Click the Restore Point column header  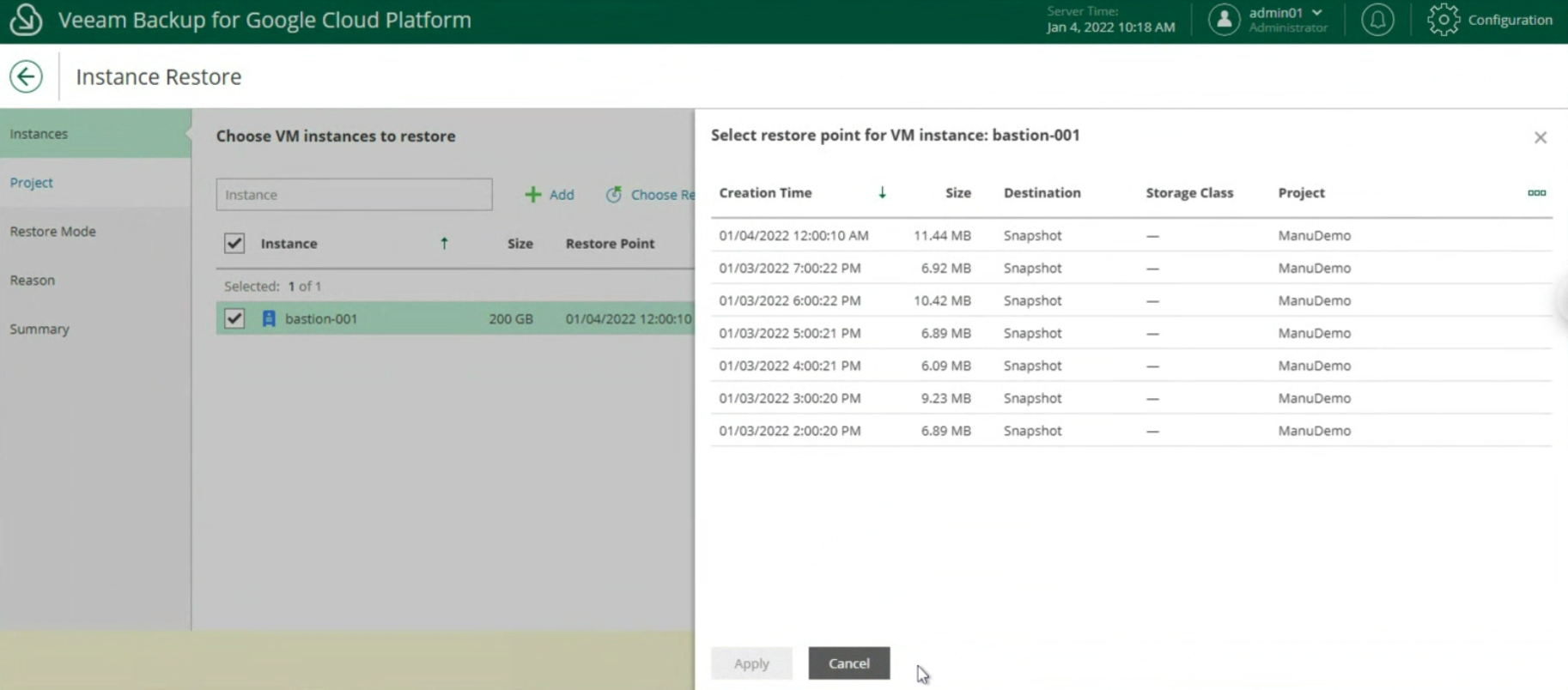(610, 244)
